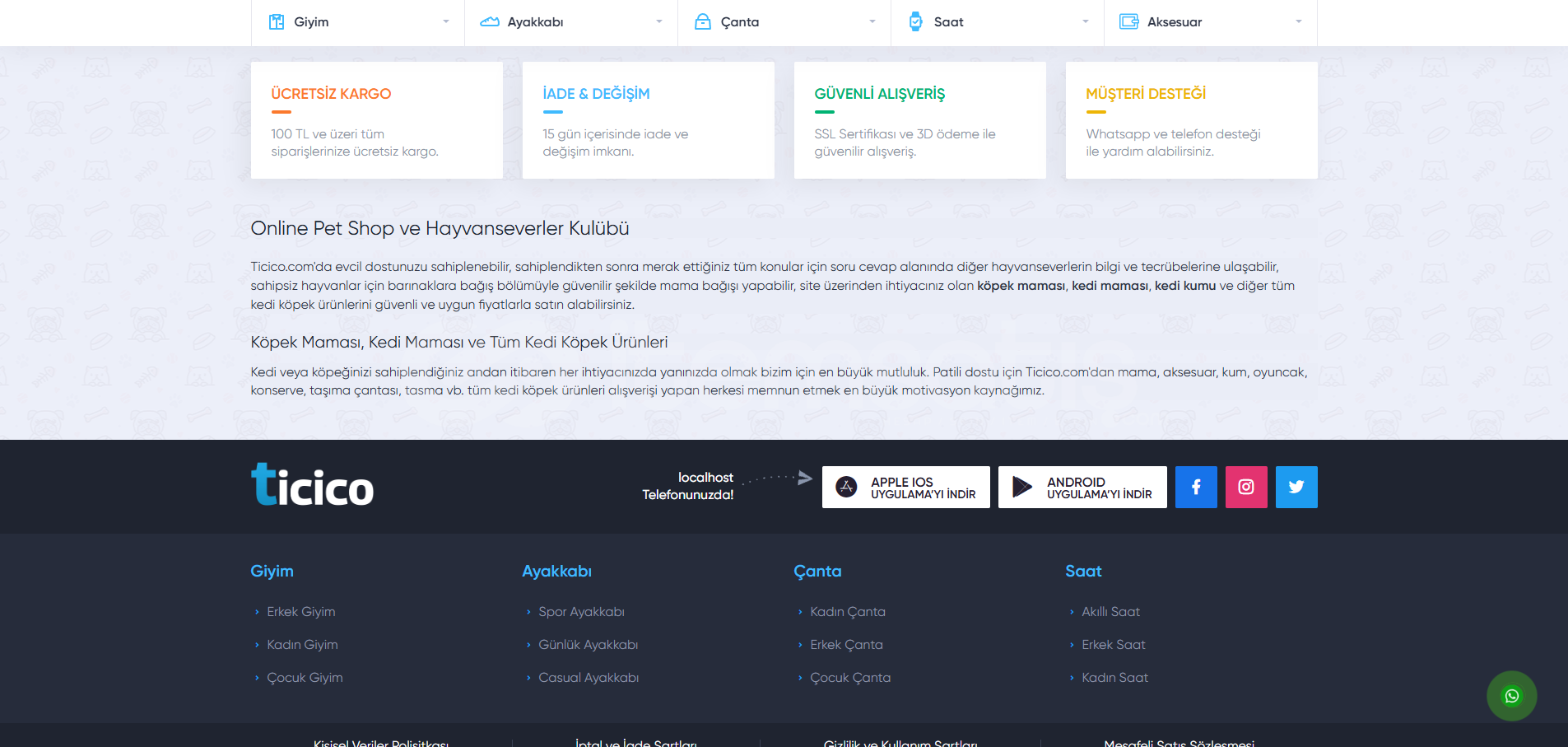Open footer Ayakkabı heading link
The width and height of the screenshot is (1568, 747).
[x=556, y=572]
